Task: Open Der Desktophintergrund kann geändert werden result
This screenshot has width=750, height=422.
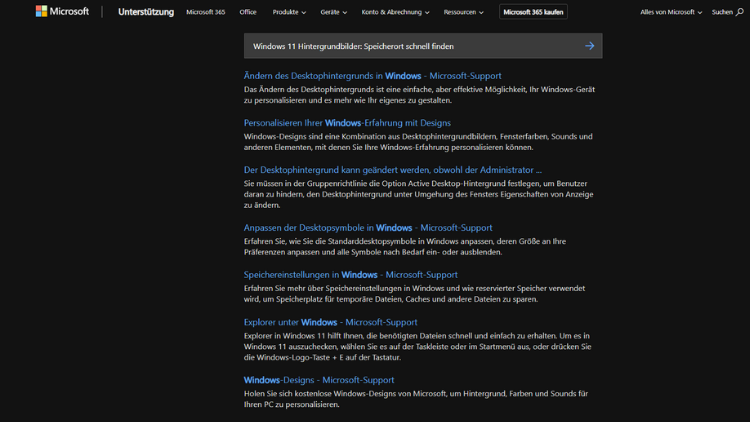Action: 393,170
